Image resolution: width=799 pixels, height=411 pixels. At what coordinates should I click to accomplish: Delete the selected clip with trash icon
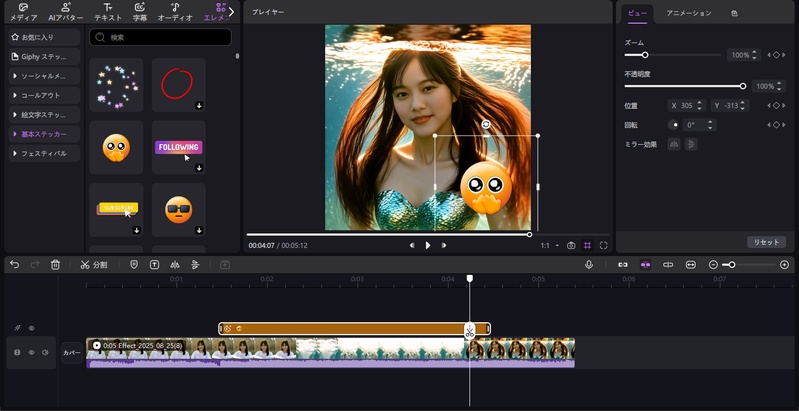click(56, 265)
